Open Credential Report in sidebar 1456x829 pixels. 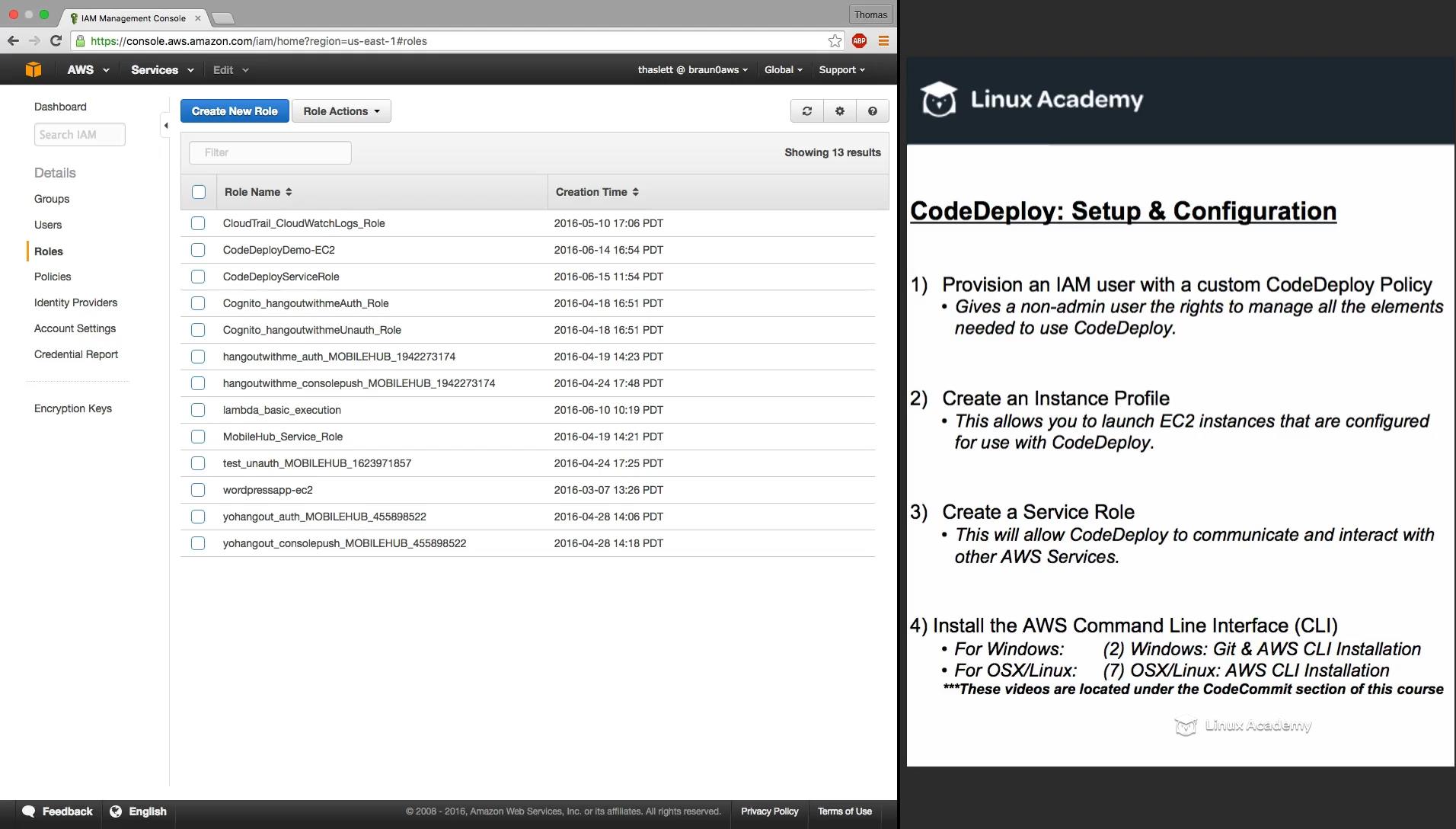pyautogui.click(x=76, y=354)
